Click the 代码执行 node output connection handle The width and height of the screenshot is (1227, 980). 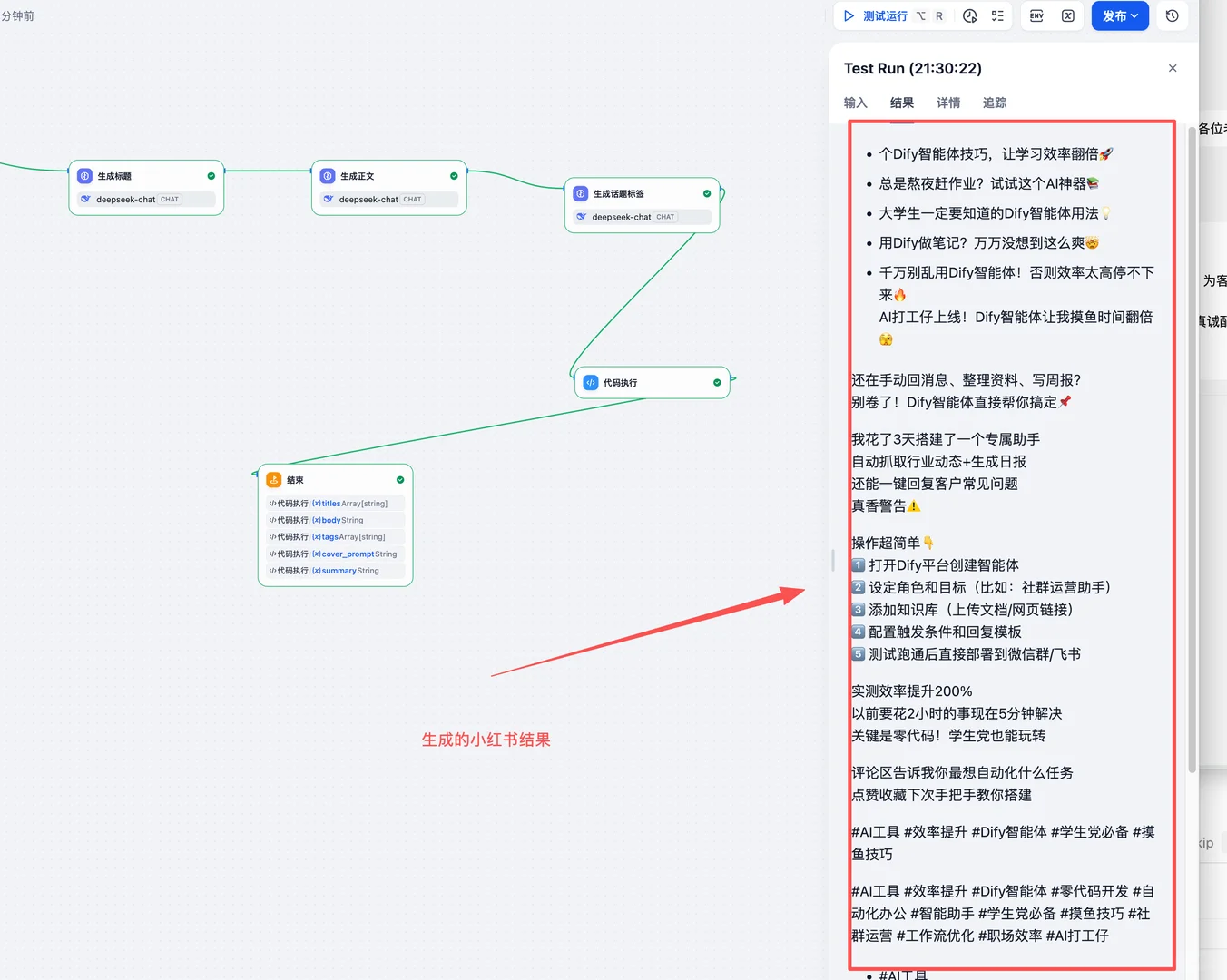pos(731,378)
